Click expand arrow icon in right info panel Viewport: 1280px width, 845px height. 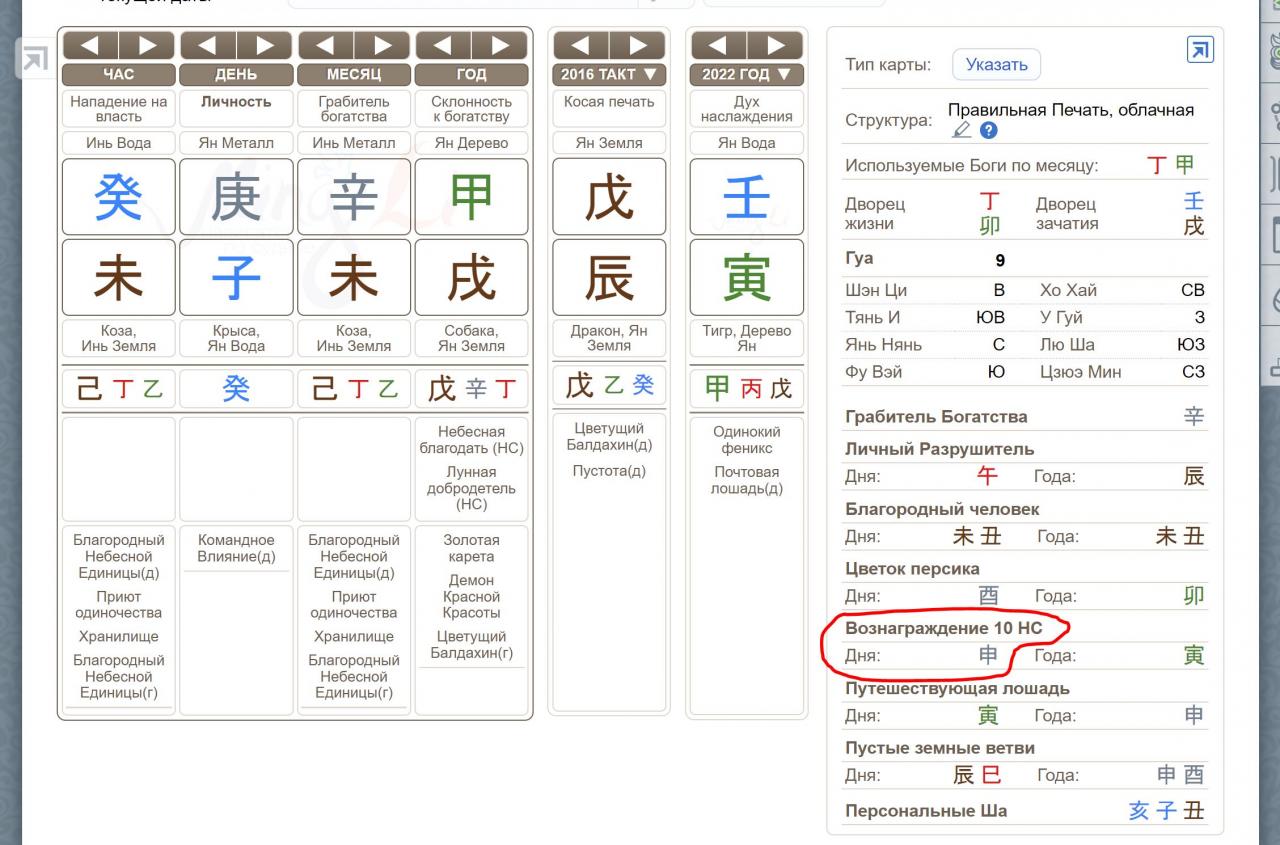pyautogui.click(x=1199, y=50)
